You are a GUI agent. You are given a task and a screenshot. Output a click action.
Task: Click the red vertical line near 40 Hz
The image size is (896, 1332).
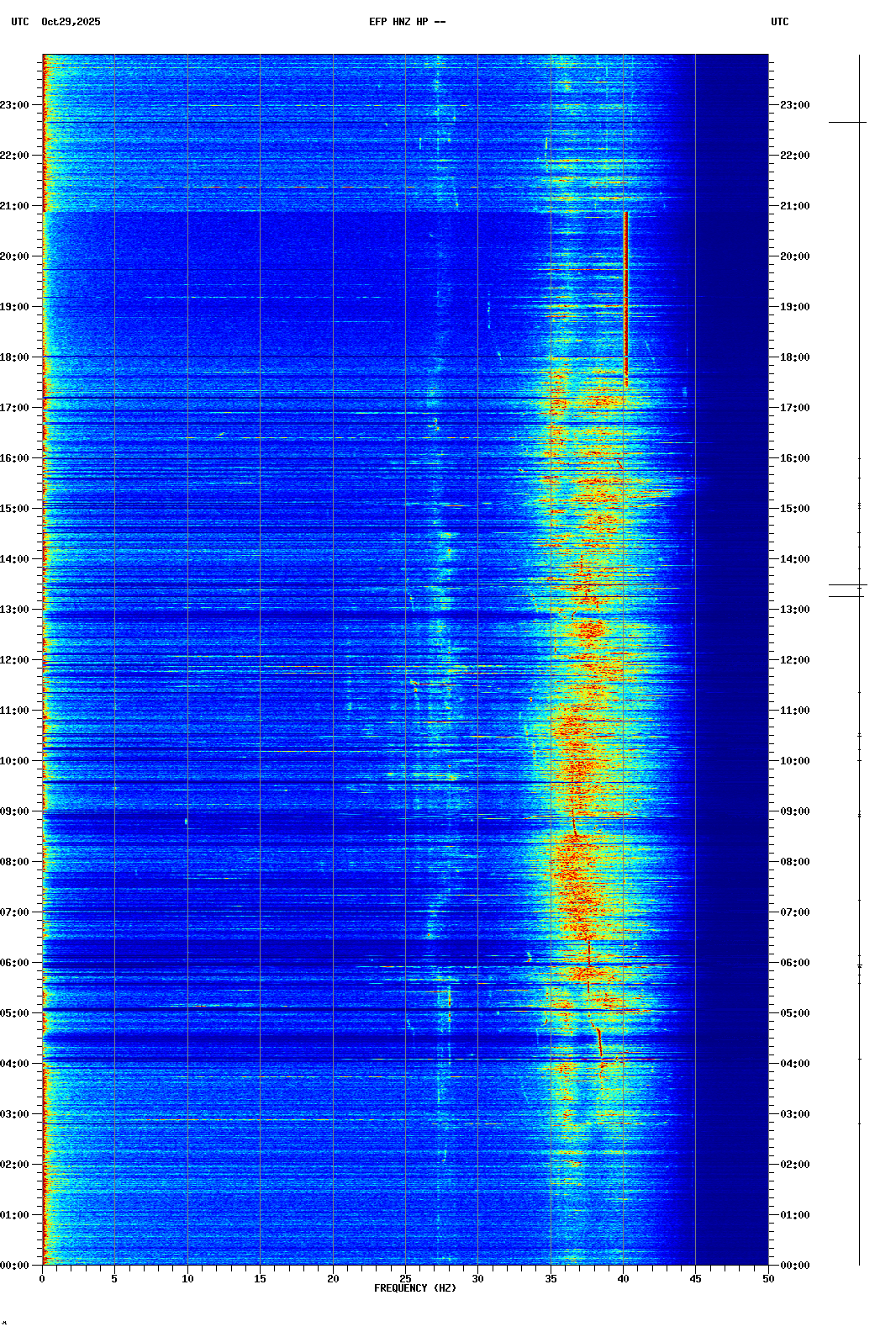[626, 294]
